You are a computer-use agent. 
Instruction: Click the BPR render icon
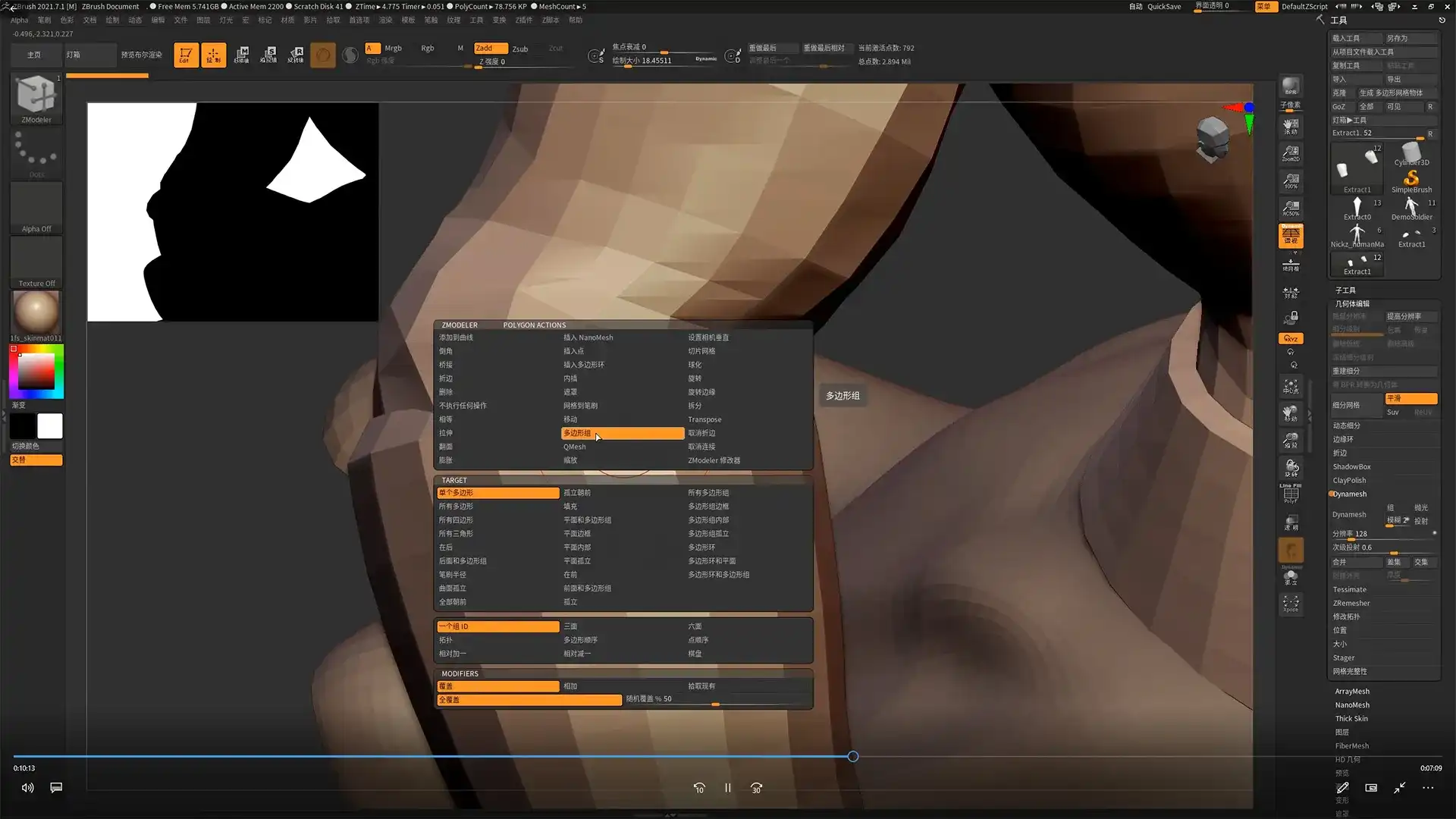click(1290, 86)
